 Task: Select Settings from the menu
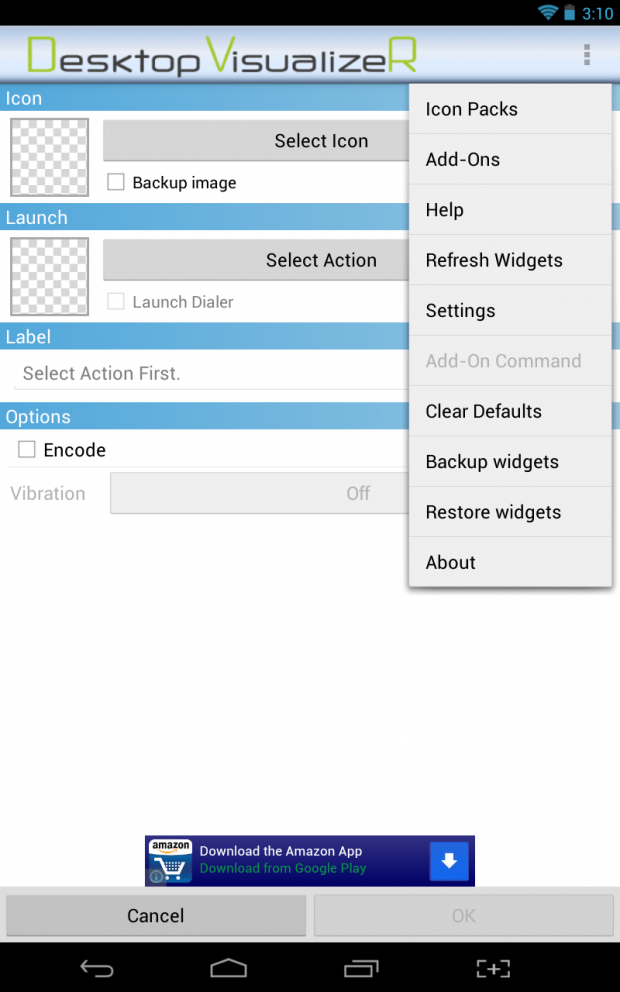click(460, 311)
